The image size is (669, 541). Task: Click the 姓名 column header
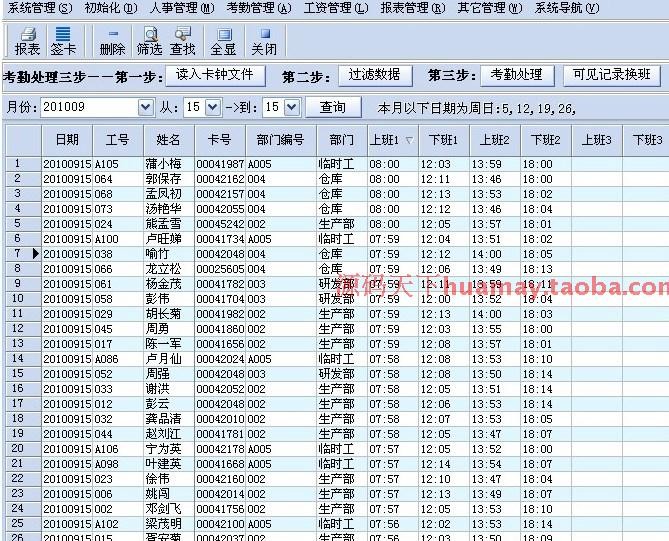169,140
